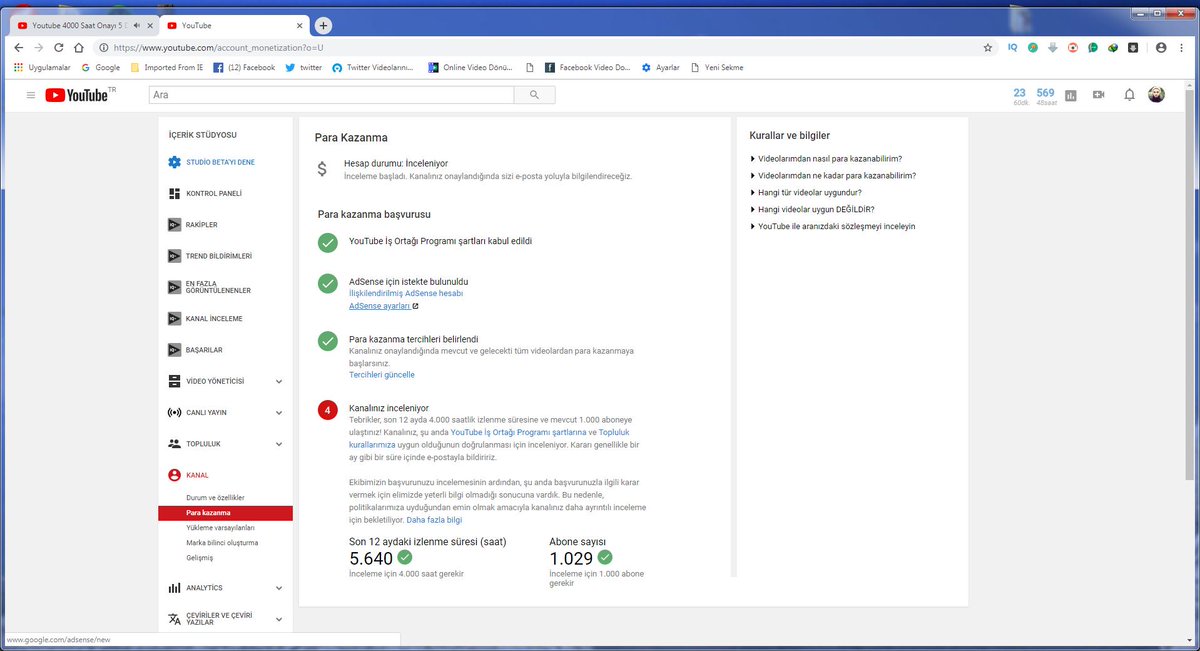Screen dimensions: 1200x651
Task: Expand 'YouTube ile aranızdaki sözleşmeyi inceleyin'
Action: pyautogui.click(x=833, y=226)
